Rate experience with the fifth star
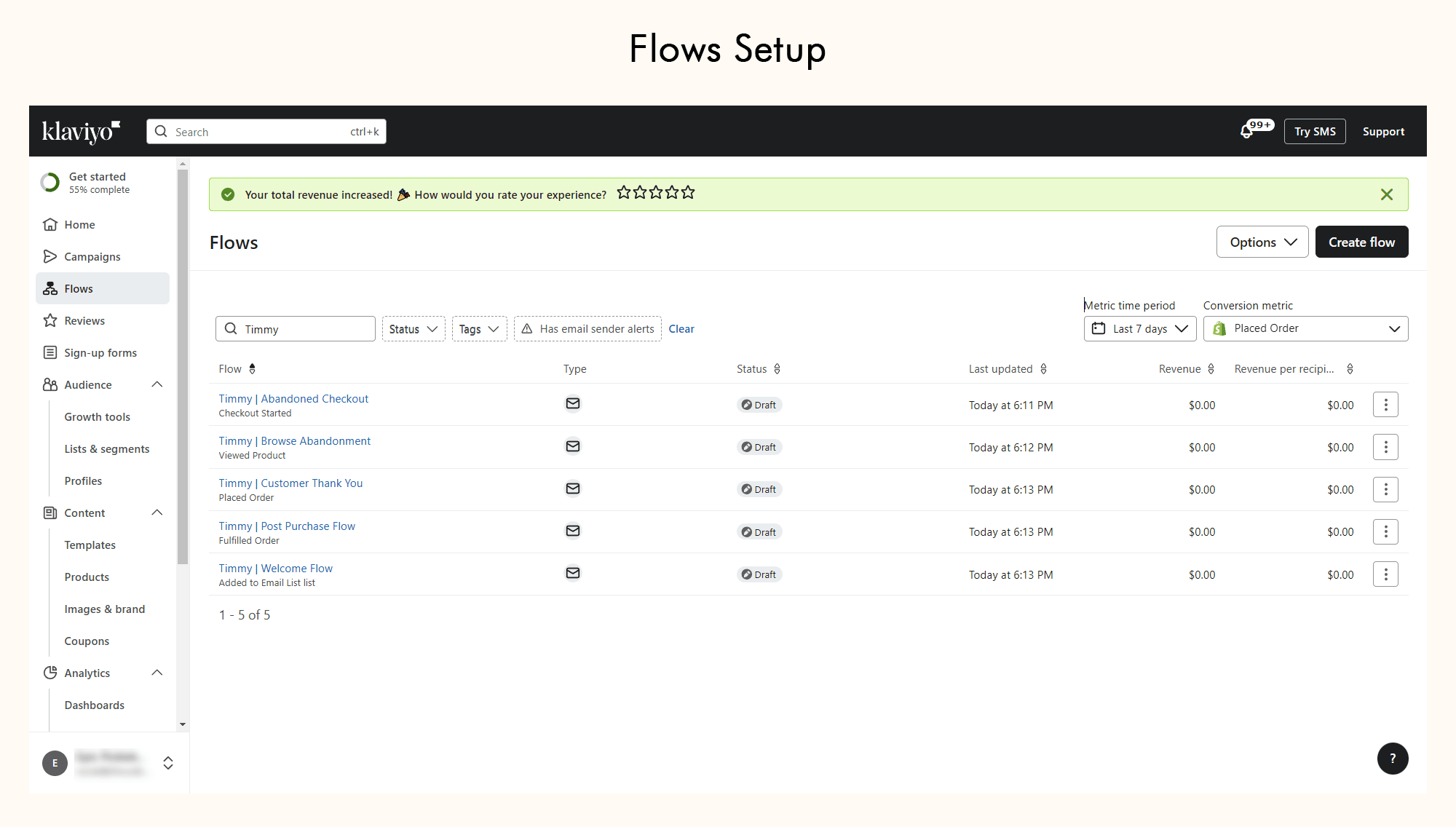This screenshot has height=827, width=1456. pos(688,193)
